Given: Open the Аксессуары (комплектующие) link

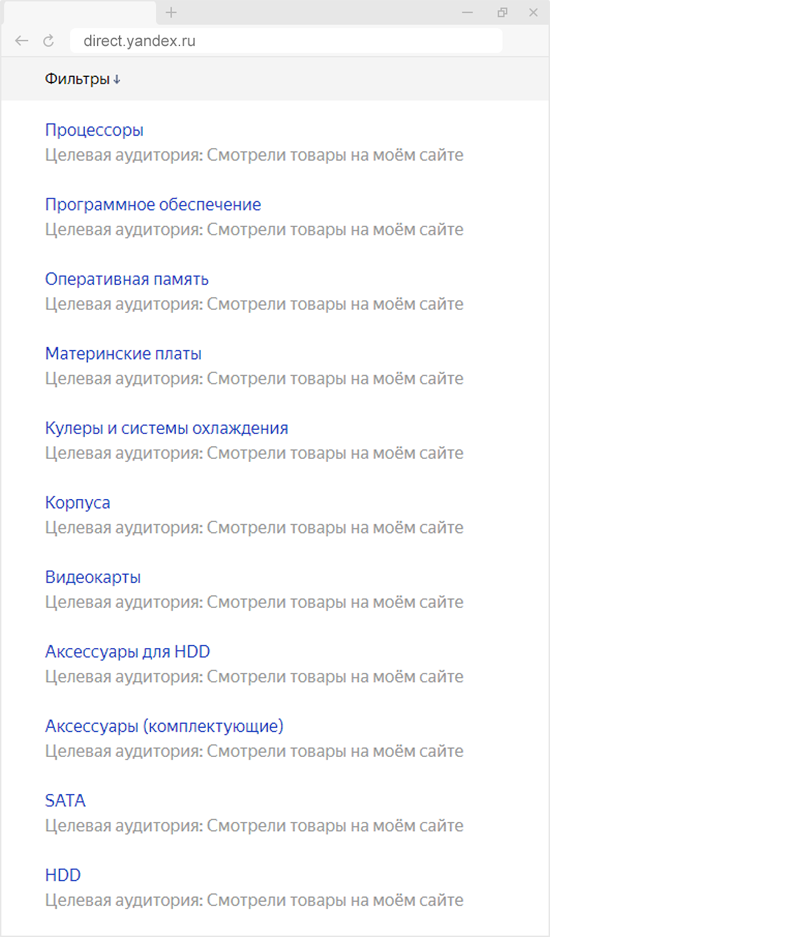Looking at the screenshot, I should click(164, 726).
